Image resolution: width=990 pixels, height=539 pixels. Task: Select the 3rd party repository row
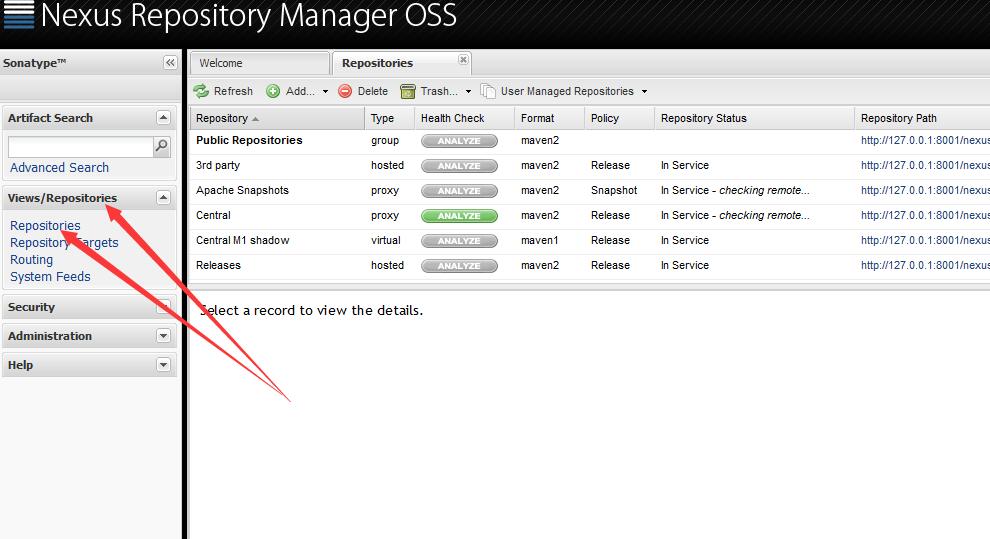[x=590, y=166]
